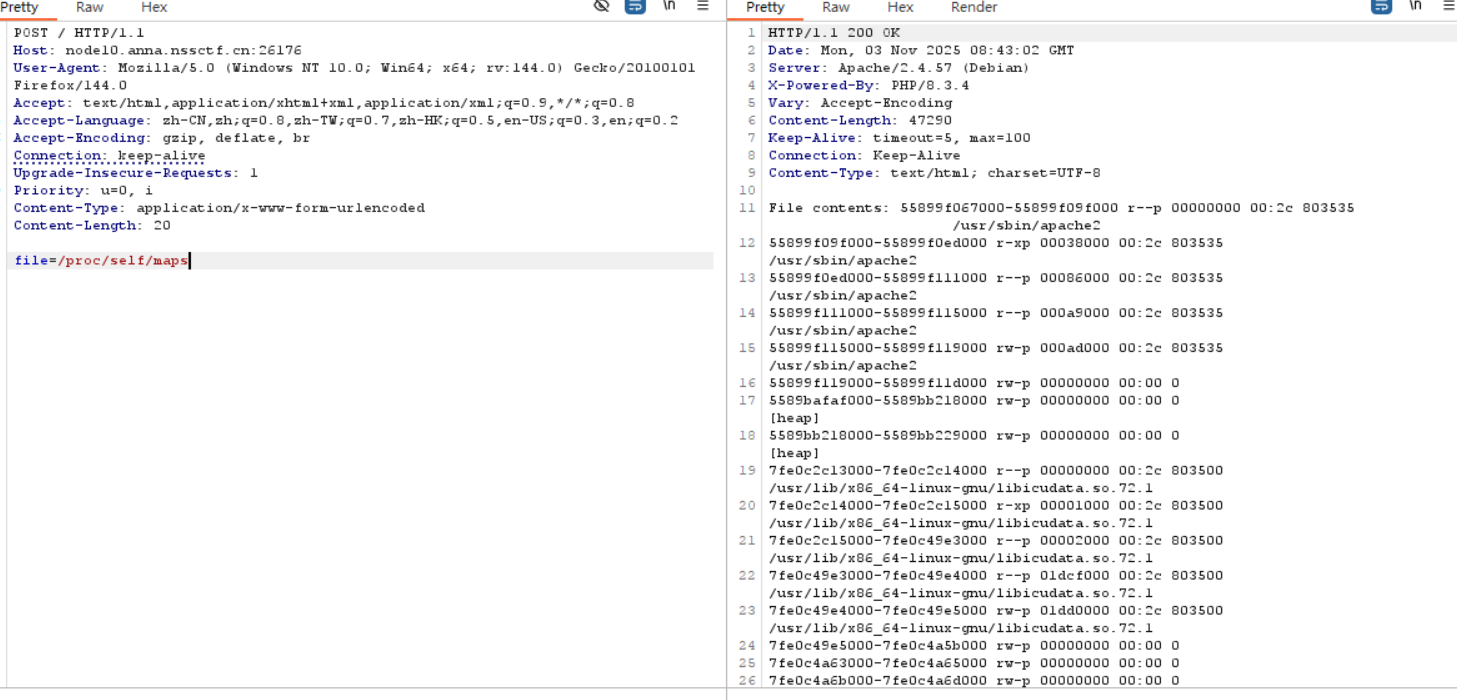
Task: Click the 01dcf000 offset mapping on line 22
Action: click(x=996, y=576)
